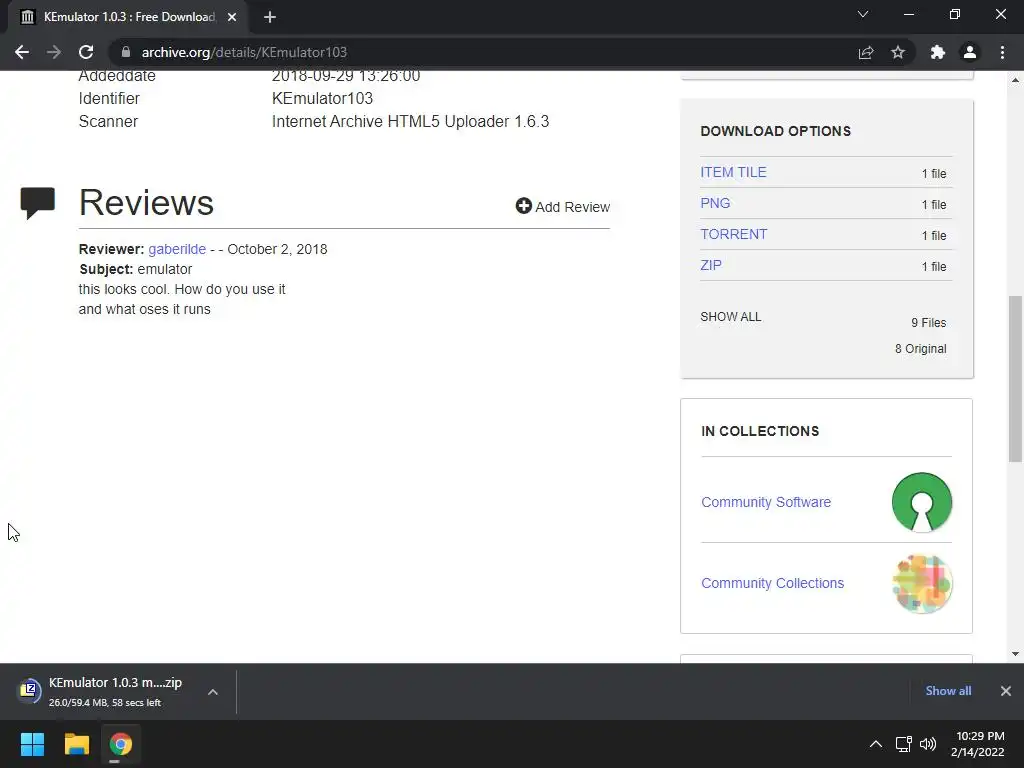This screenshot has width=1024, height=768.
Task: Click the scrollbar down arrow
Action: tap(1015, 654)
